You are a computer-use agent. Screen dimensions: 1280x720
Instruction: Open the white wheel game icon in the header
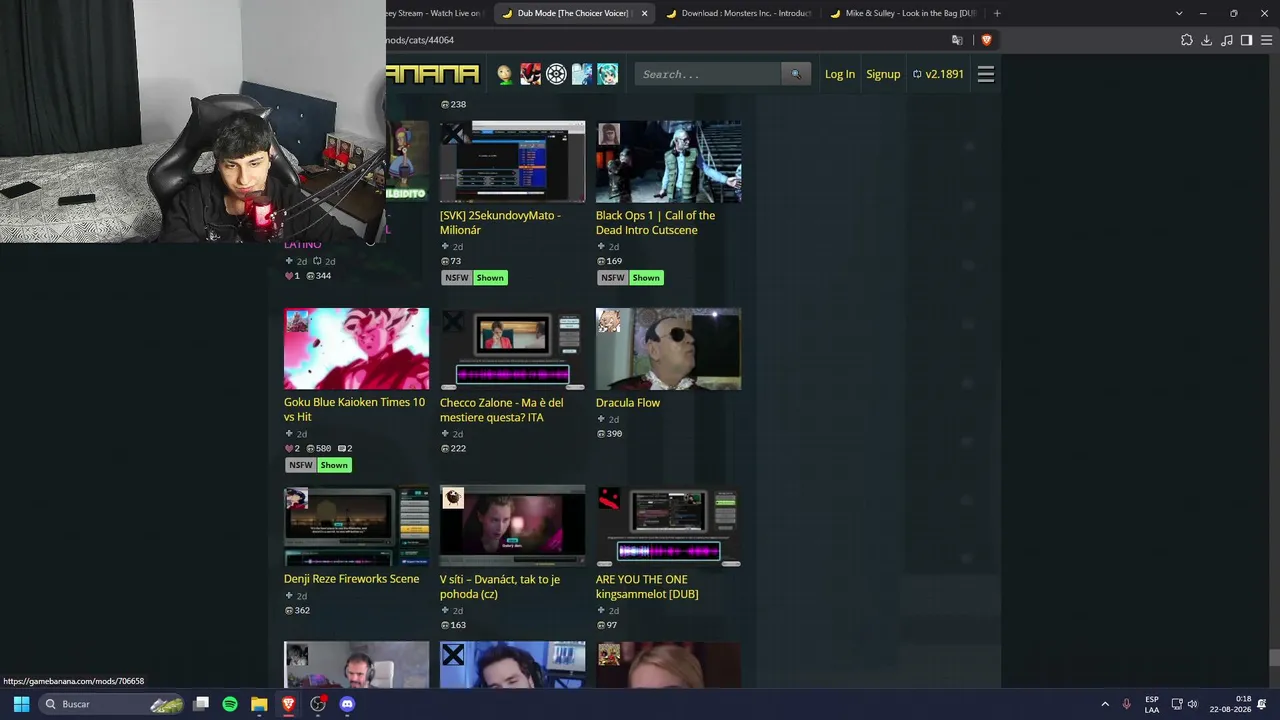556,74
